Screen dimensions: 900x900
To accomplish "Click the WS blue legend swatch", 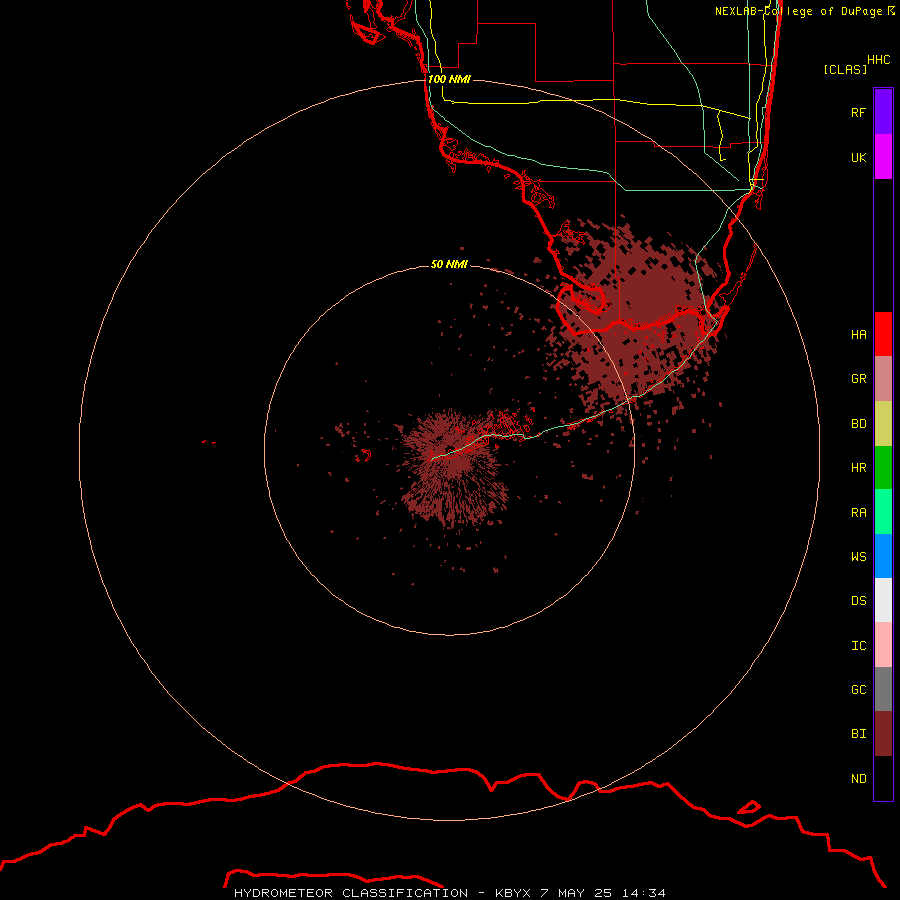I will coord(883,556).
